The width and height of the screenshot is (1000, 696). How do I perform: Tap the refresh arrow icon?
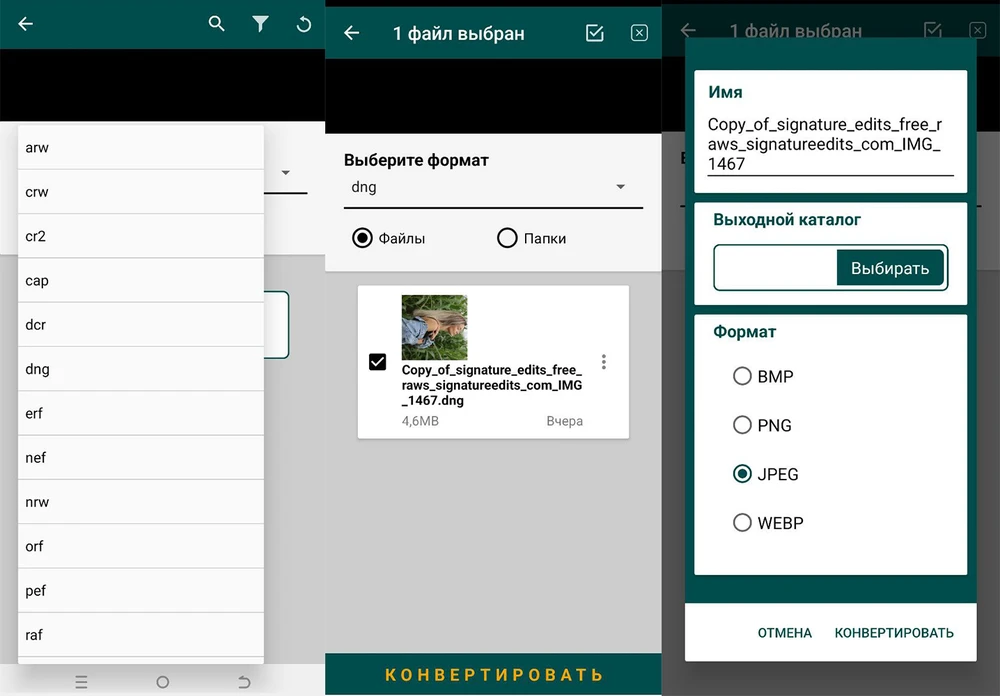tap(304, 24)
